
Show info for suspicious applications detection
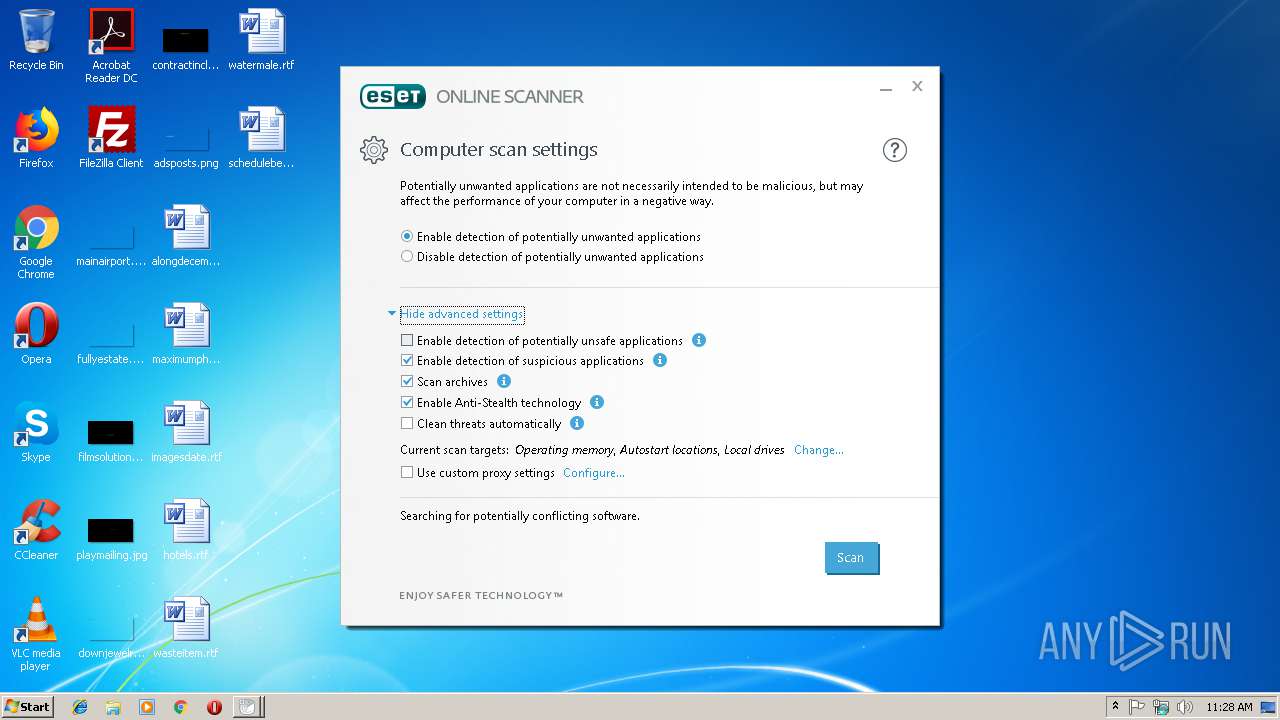[x=660, y=360]
